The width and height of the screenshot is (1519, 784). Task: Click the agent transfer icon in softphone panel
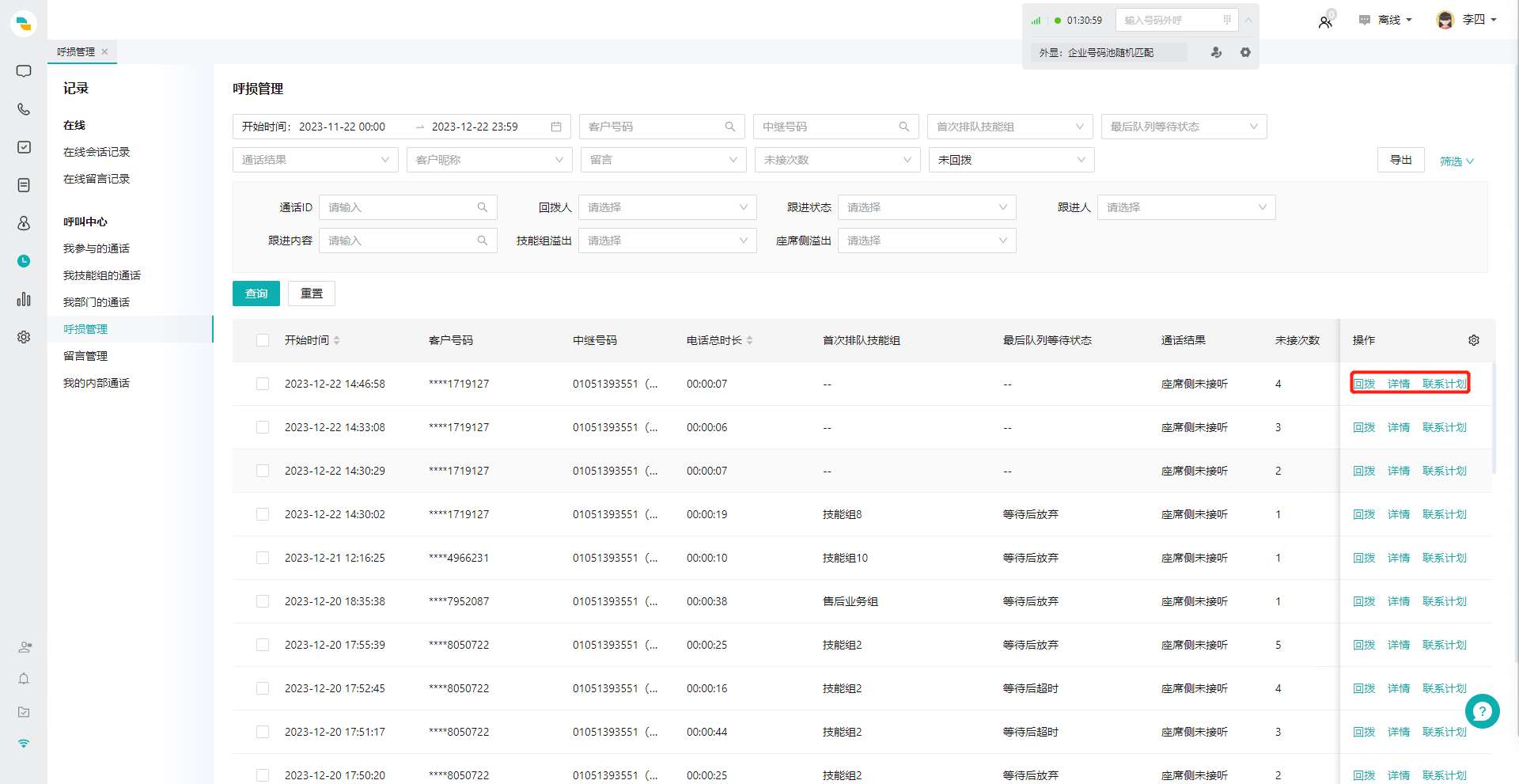pyautogui.click(x=1216, y=52)
